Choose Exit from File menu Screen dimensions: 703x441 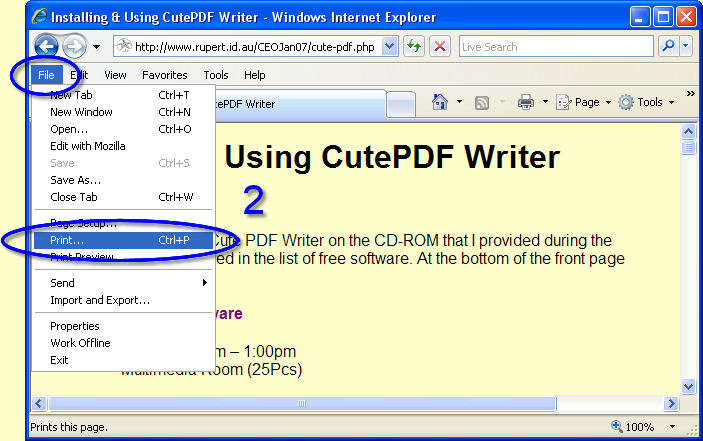[x=122, y=360]
